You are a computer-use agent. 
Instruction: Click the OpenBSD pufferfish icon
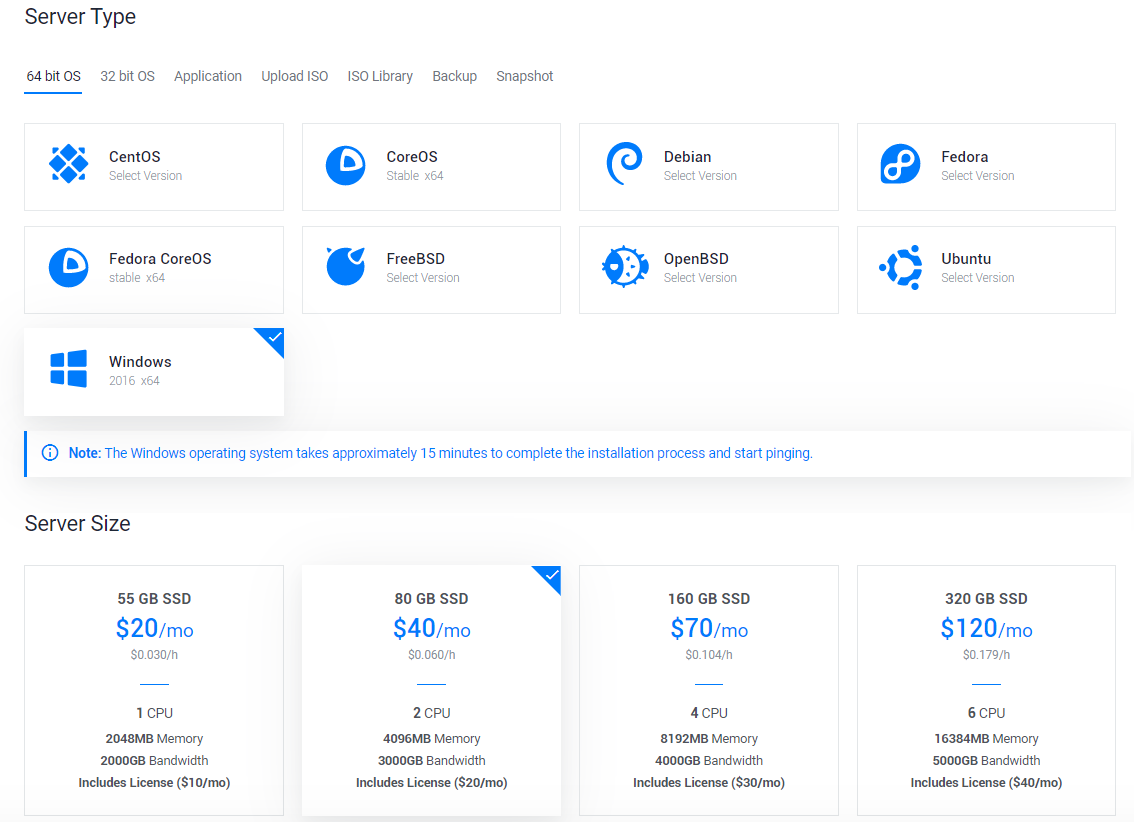[625, 266]
